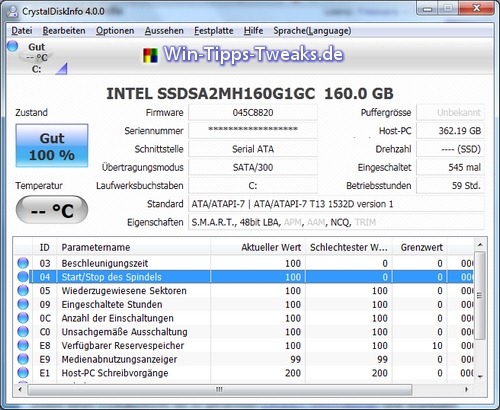
Task: Click the horizontal scrollbar left arrow
Action: pos(20,389)
